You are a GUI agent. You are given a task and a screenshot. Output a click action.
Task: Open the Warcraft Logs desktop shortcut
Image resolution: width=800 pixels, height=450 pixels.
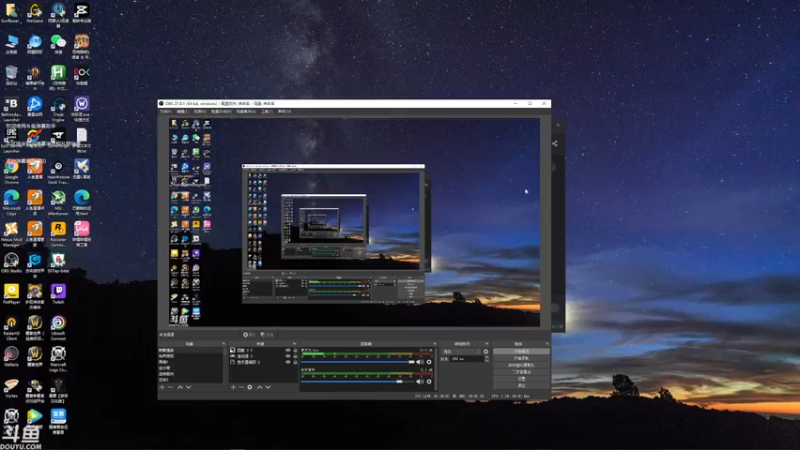coord(58,359)
